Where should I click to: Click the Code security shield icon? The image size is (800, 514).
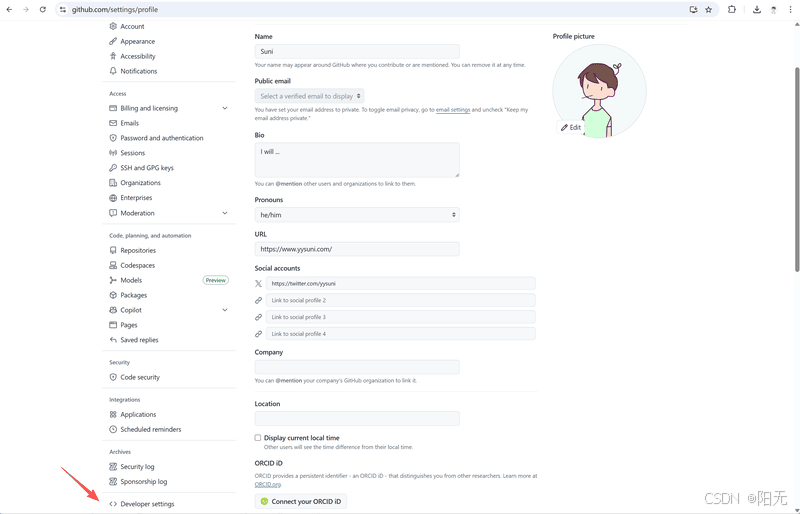point(113,377)
